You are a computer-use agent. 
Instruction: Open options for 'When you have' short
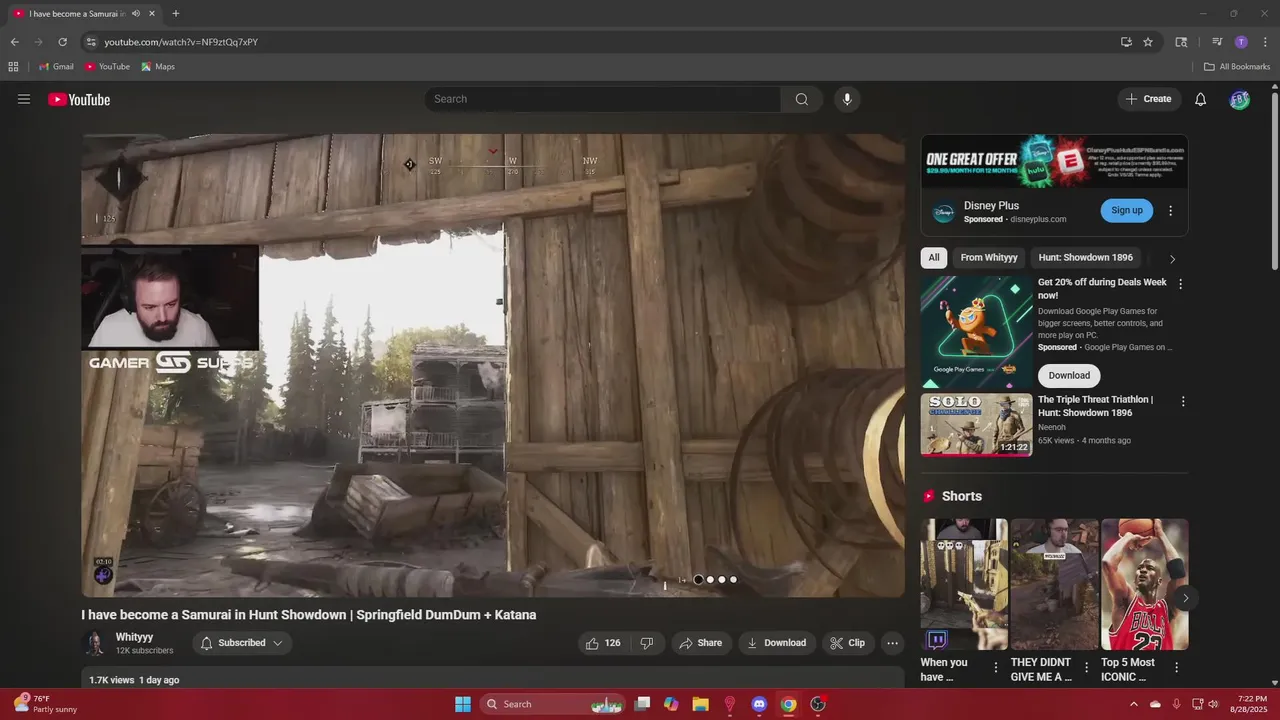(995, 668)
